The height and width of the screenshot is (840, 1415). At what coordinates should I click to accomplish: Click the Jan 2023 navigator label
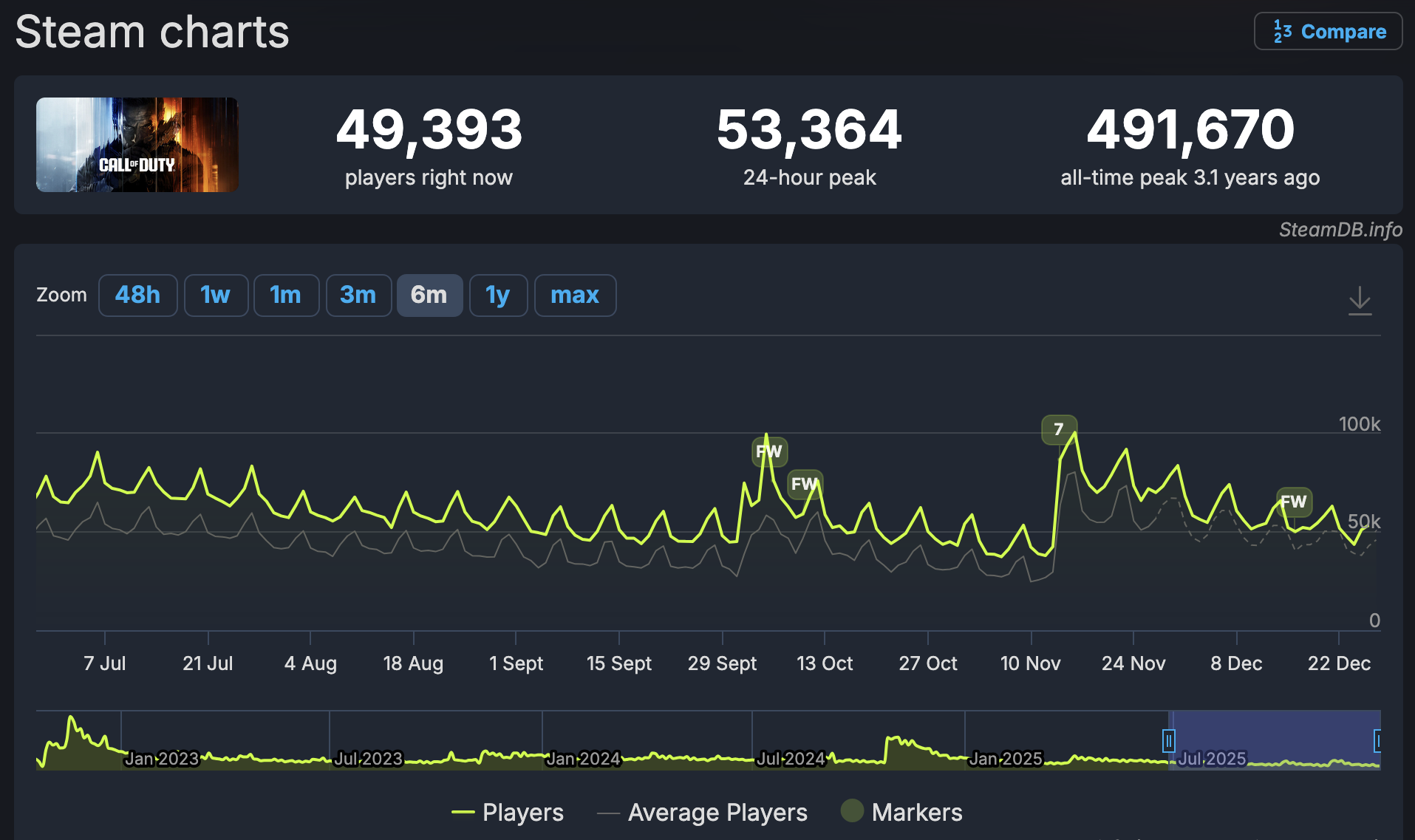pyautogui.click(x=162, y=759)
